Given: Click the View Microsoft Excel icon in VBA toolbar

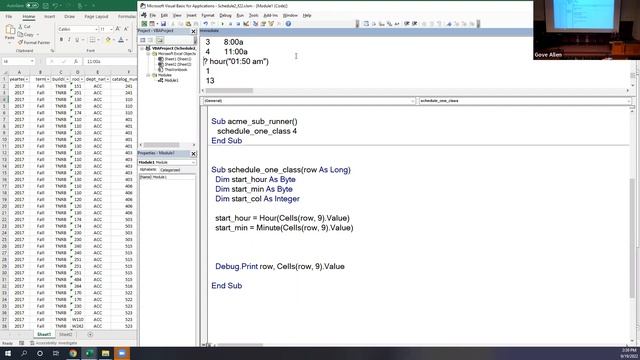Looking at the screenshot, I should click(144, 24).
